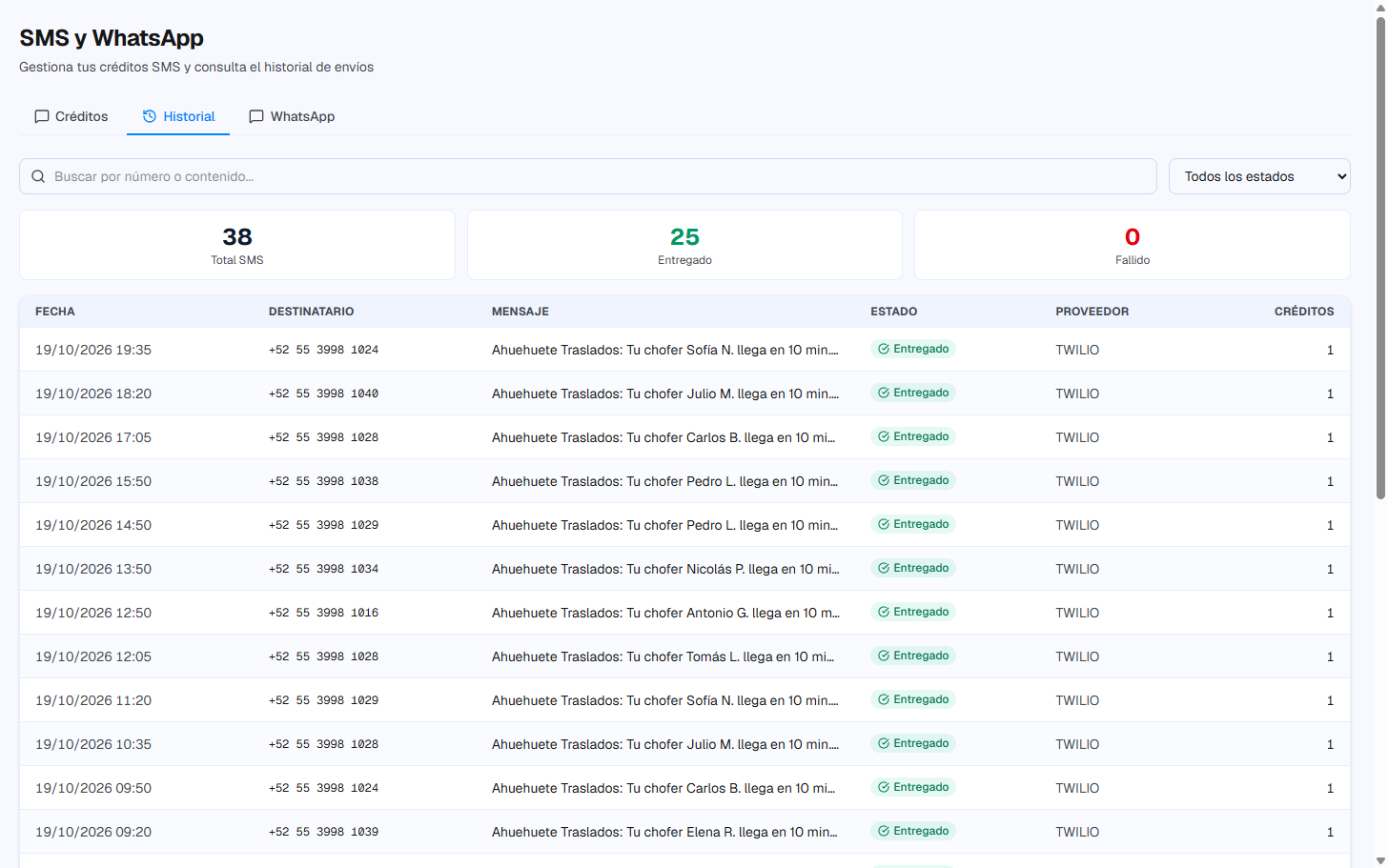Viewport: 1388px width, 868px height.
Task: Click phone number +52 55 3998 1040
Action: 323,394
